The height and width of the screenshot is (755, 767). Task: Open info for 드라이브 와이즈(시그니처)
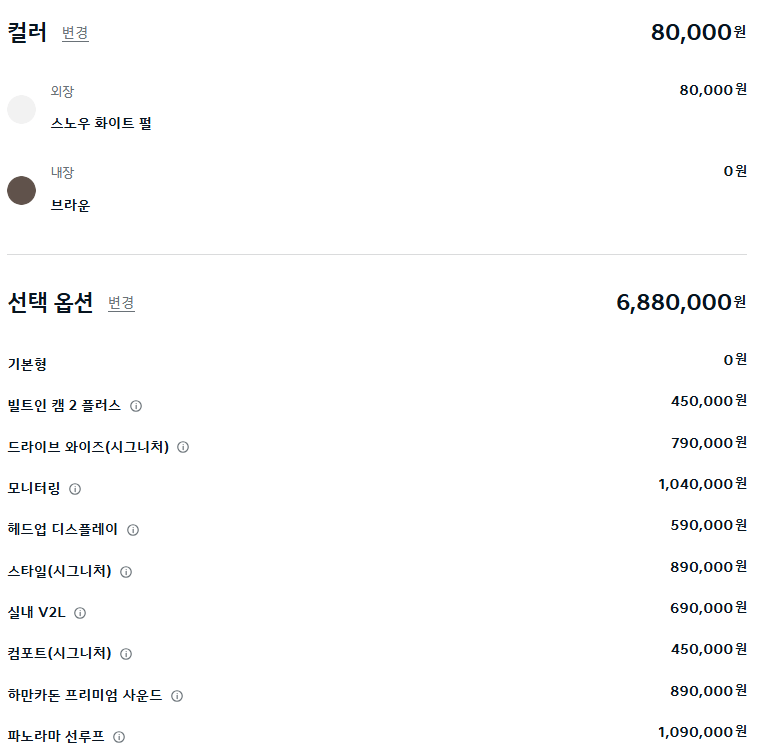pyautogui.click(x=183, y=447)
